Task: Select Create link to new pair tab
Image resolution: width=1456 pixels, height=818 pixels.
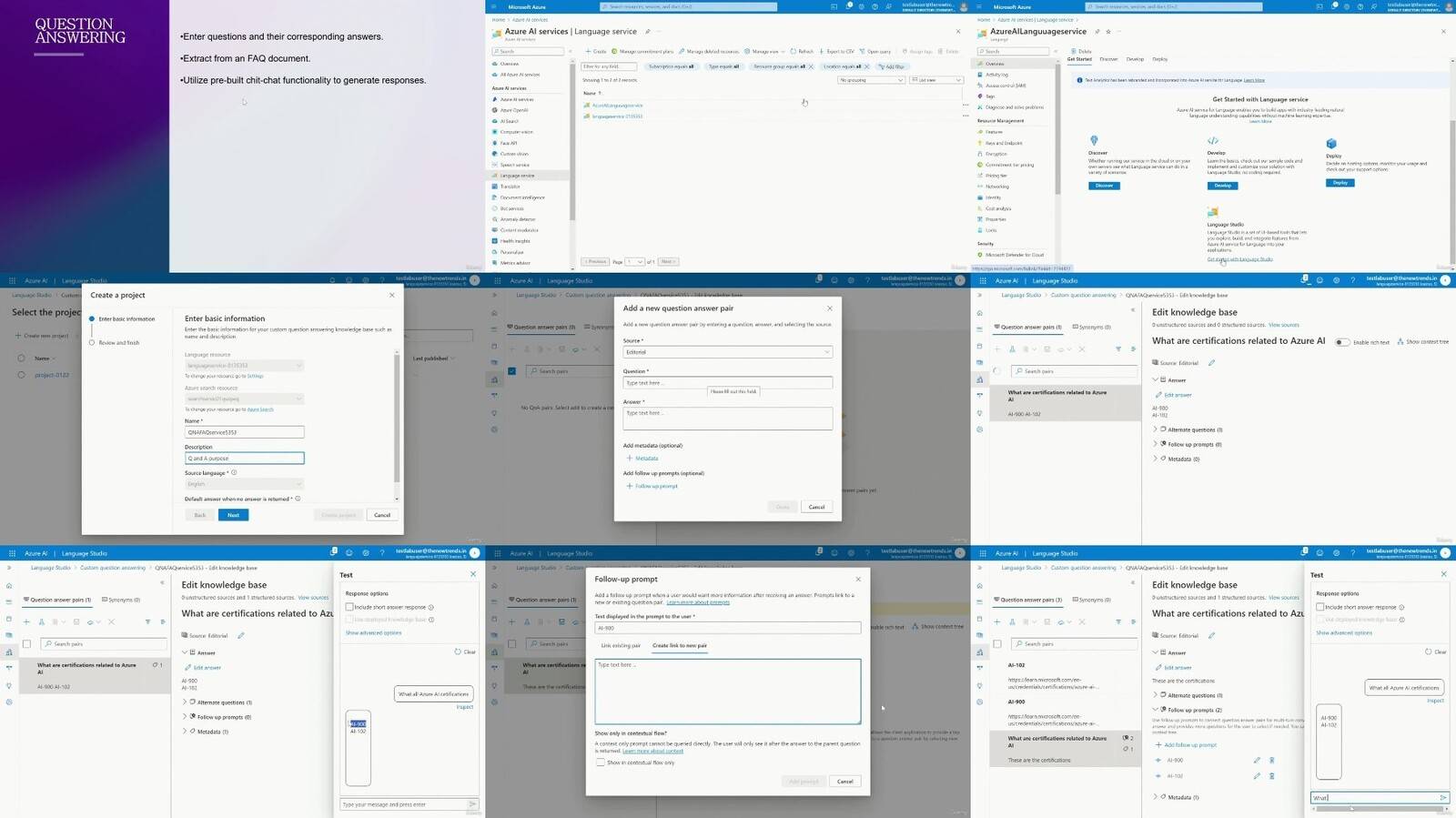Action: point(680,646)
